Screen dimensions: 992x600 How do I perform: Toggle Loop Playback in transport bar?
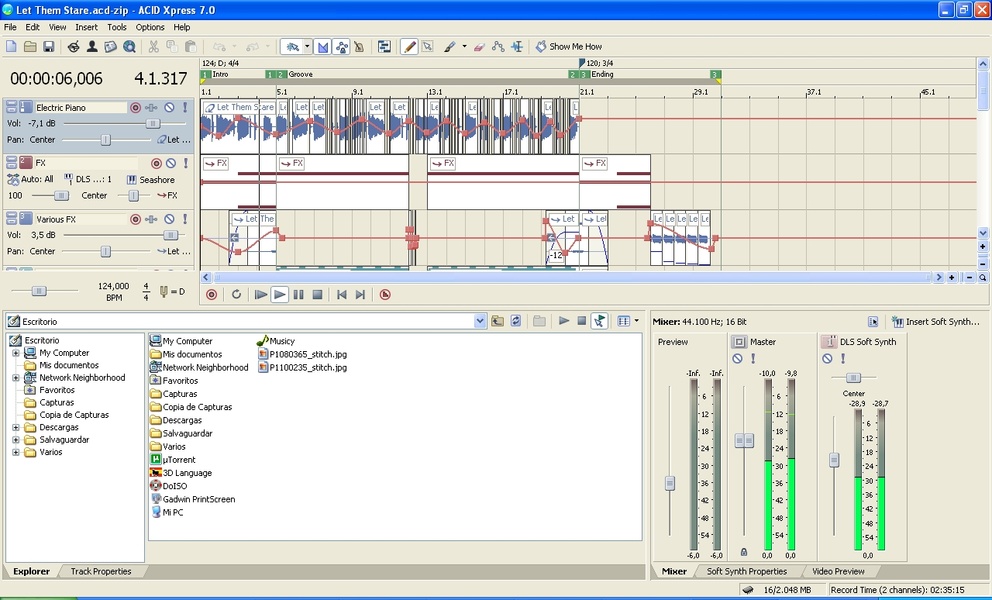tap(236, 294)
